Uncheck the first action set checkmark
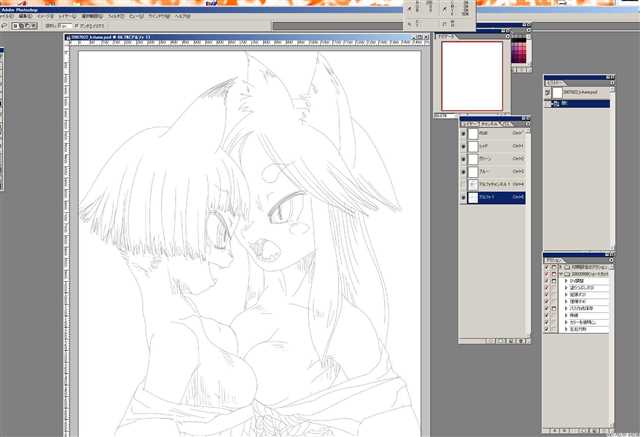 [x=547, y=268]
